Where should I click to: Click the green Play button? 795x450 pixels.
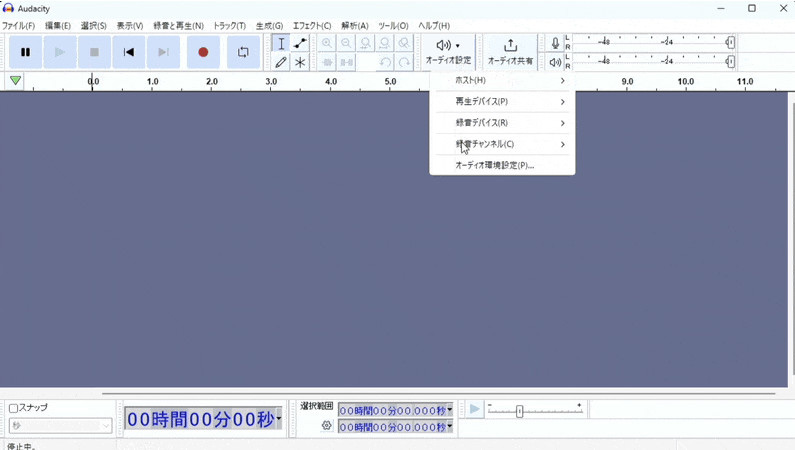(x=60, y=52)
